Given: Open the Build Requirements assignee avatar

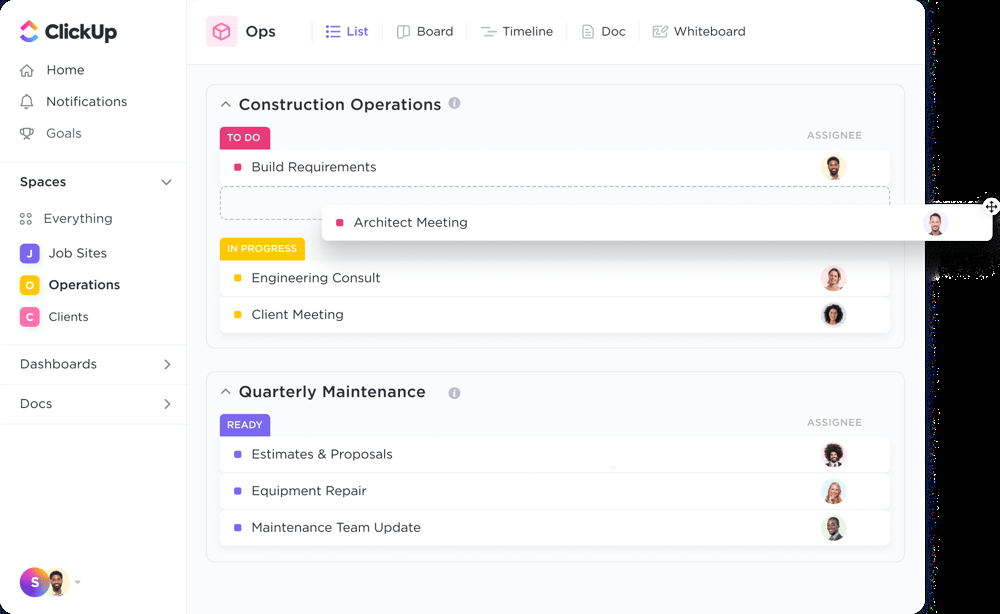Looking at the screenshot, I should (834, 167).
